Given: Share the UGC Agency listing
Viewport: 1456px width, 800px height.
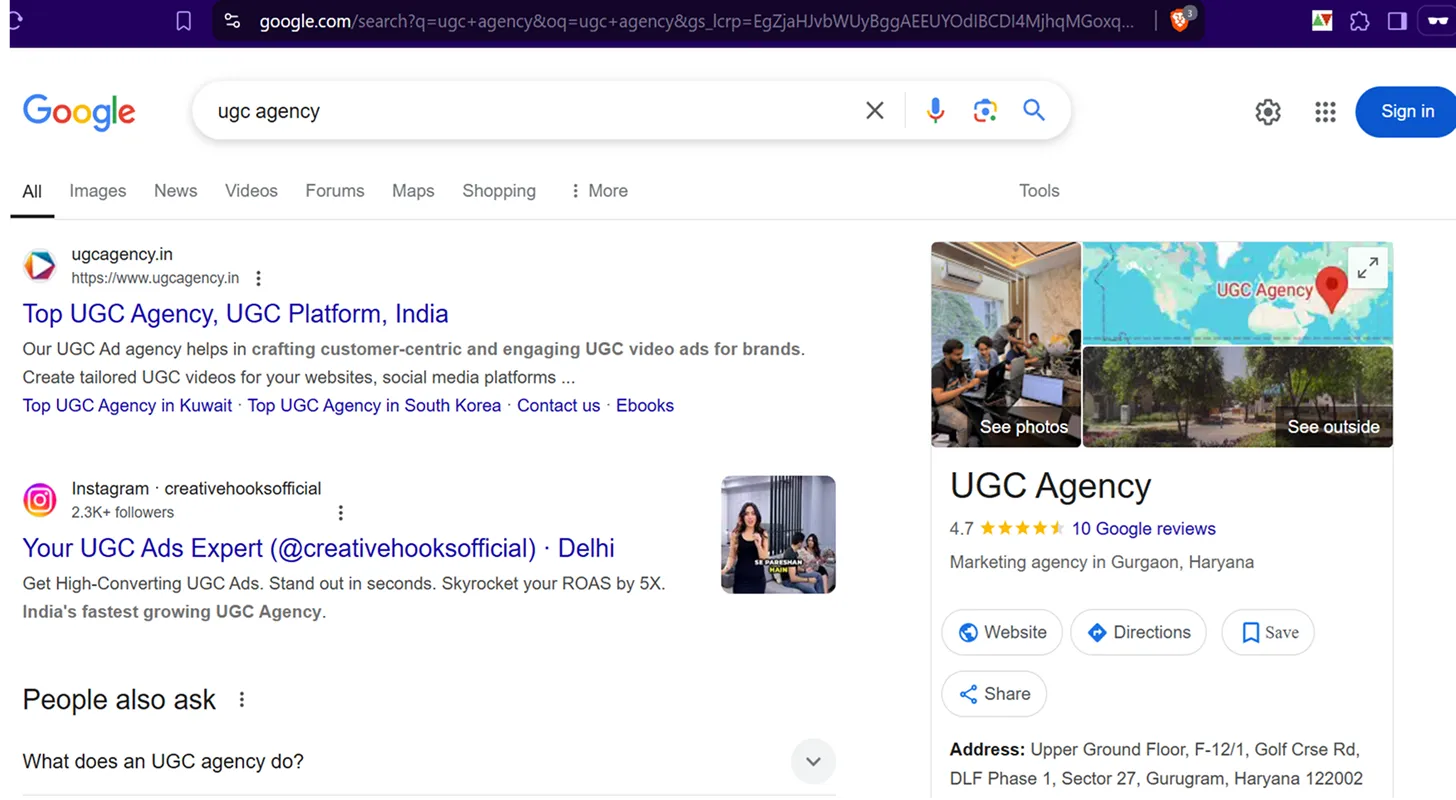Looking at the screenshot, I should tap(993, 693).
